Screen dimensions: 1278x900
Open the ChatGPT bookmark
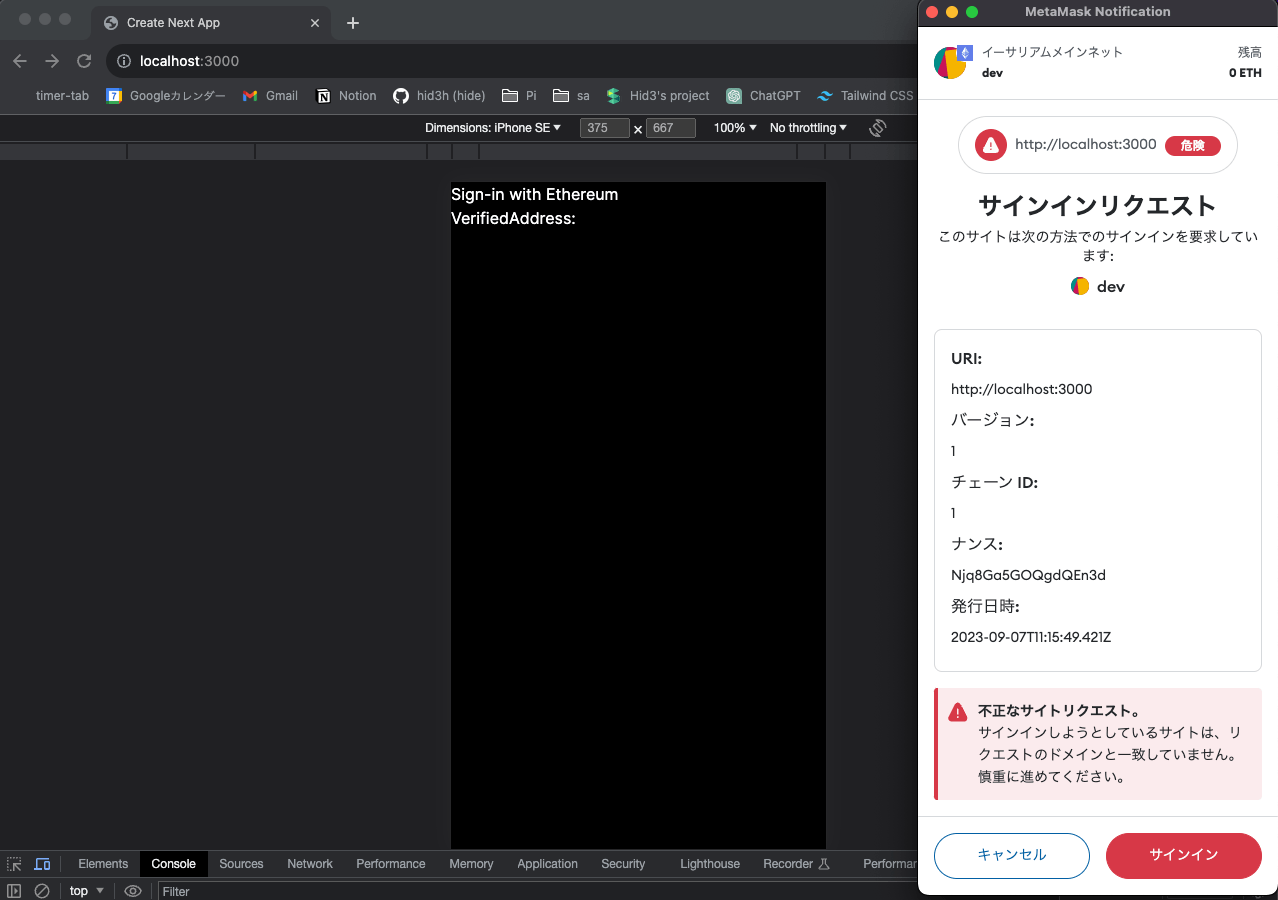(x=763, y=96)
